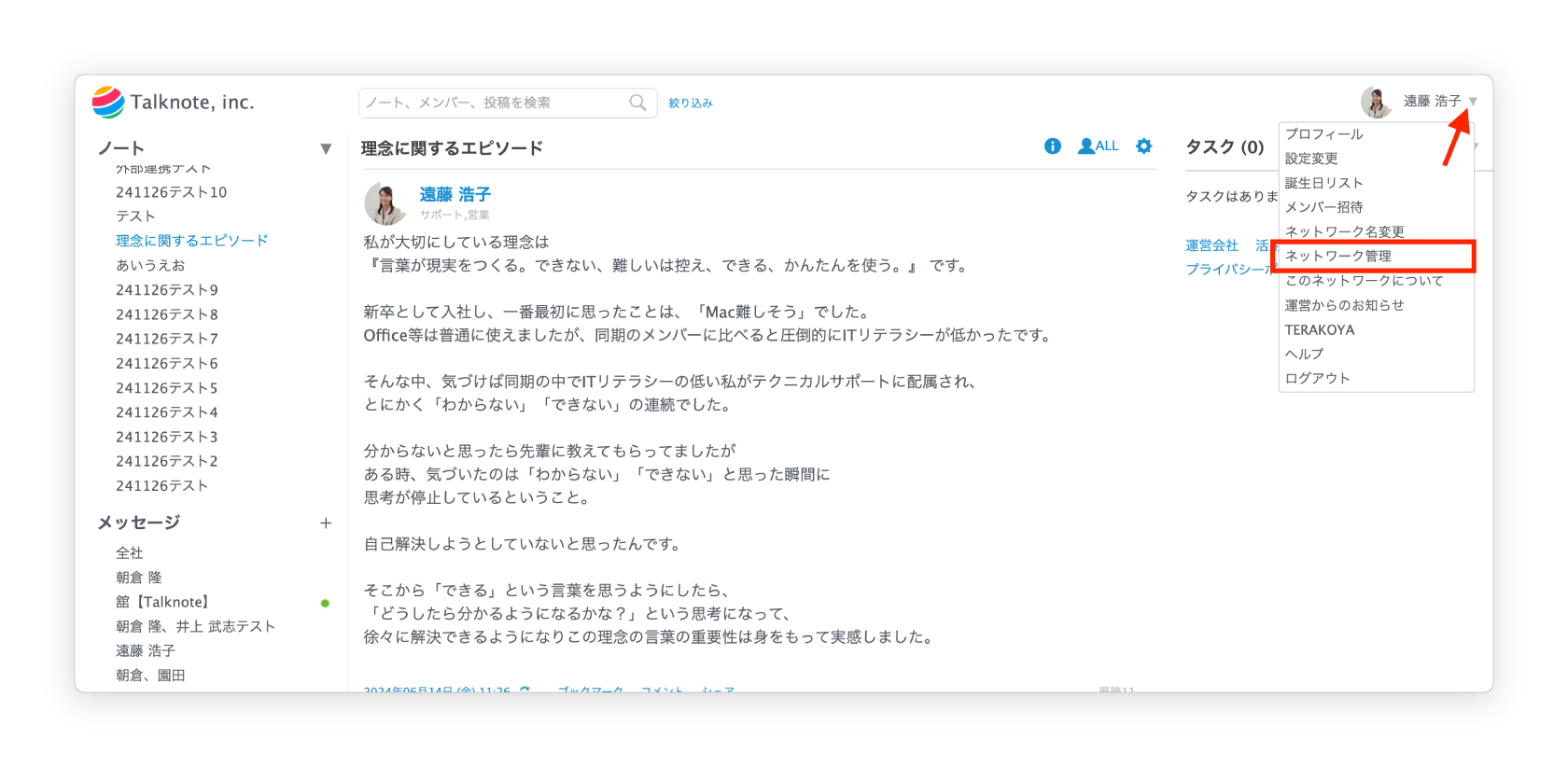Image resolution: width=1568 pixels, height=767 pixels.
Task: Click the user avatar in the header
Action: [1376, 102]
